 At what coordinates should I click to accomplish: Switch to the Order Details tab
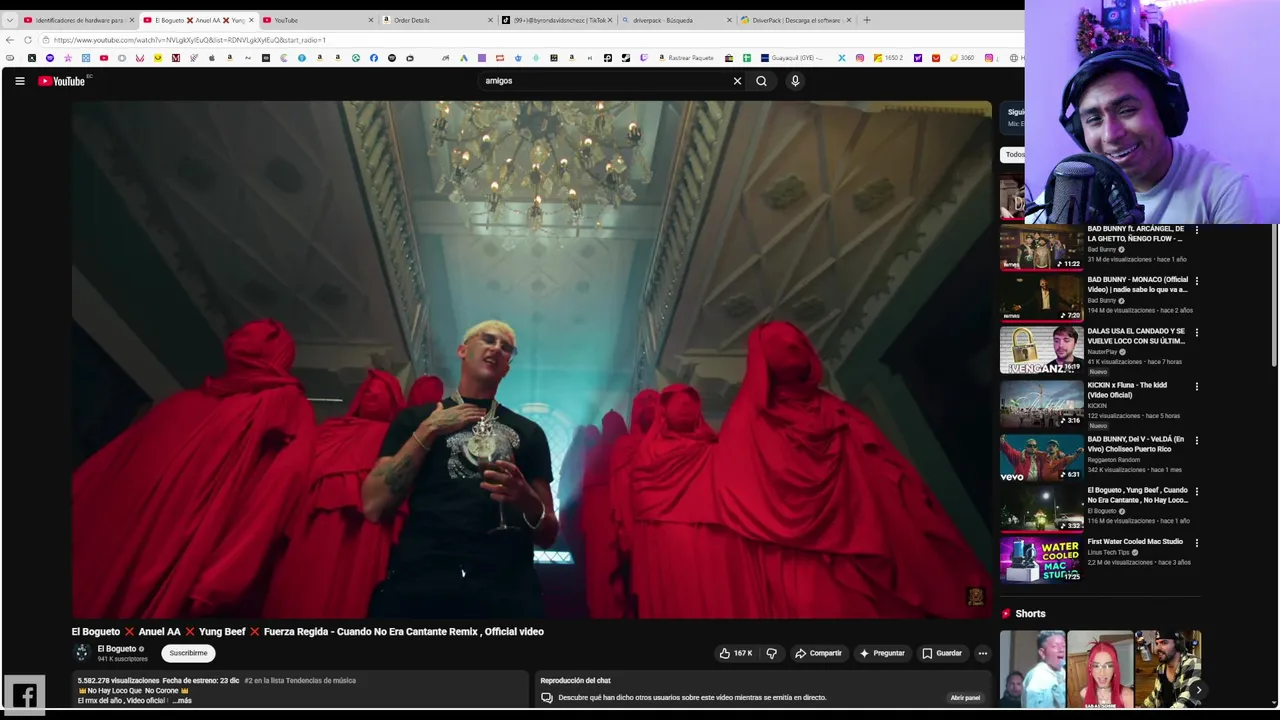(x=437, y=20)
